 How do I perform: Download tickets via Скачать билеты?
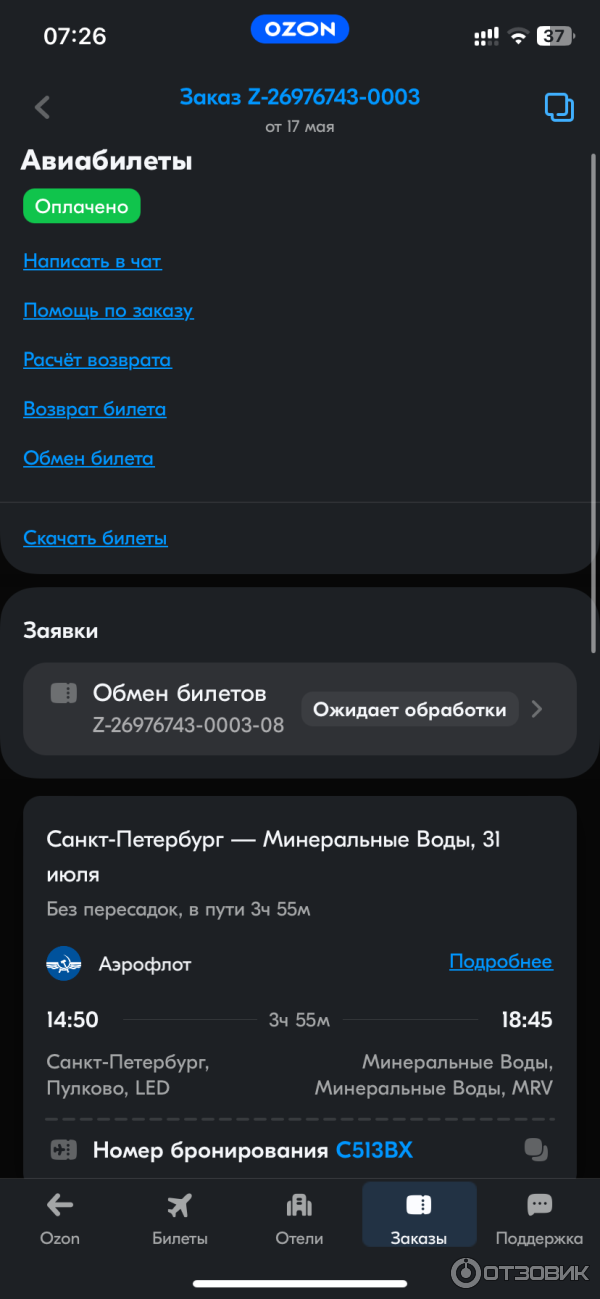[x=95, y=538]
